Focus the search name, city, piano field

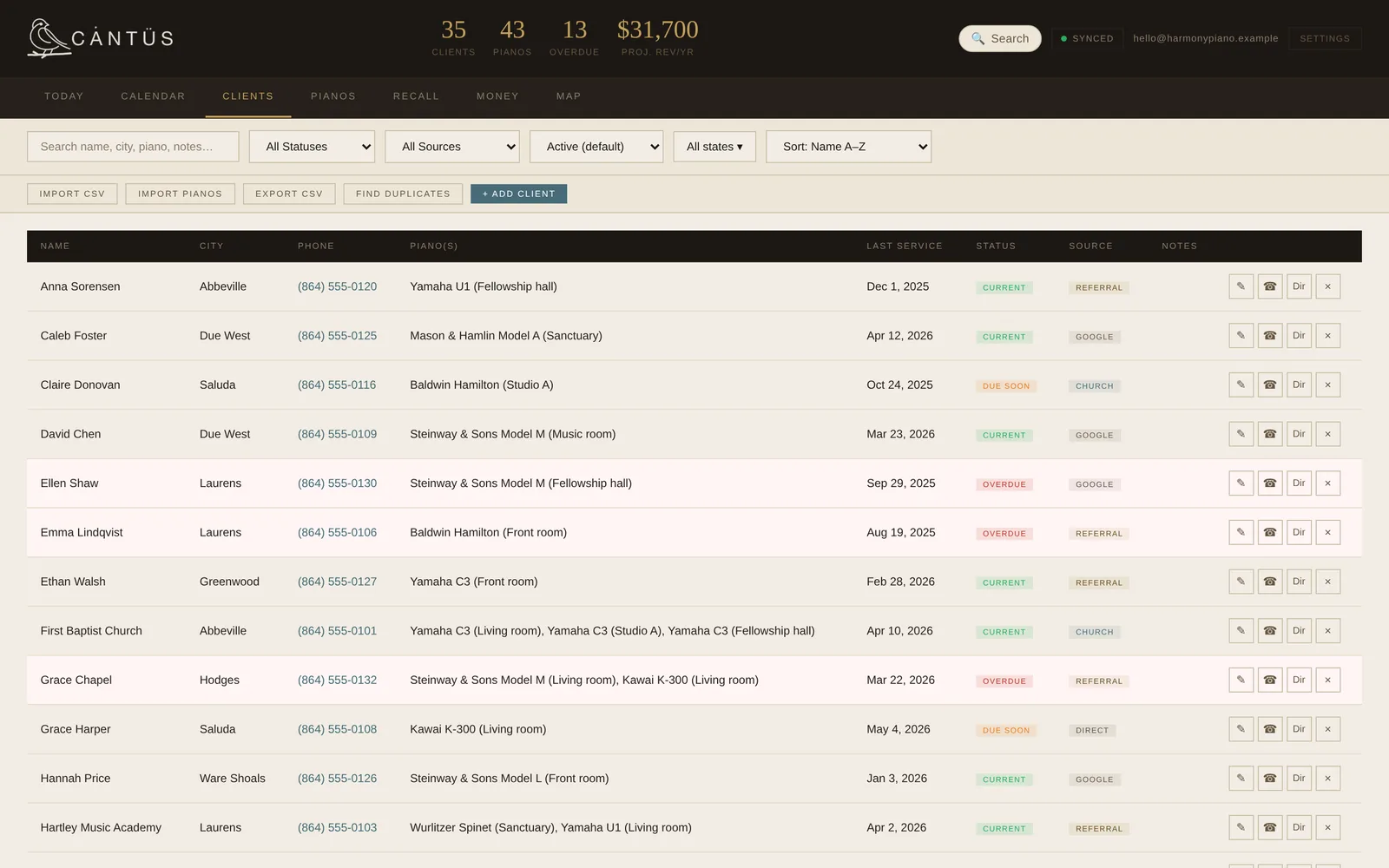tap(133, 147)
